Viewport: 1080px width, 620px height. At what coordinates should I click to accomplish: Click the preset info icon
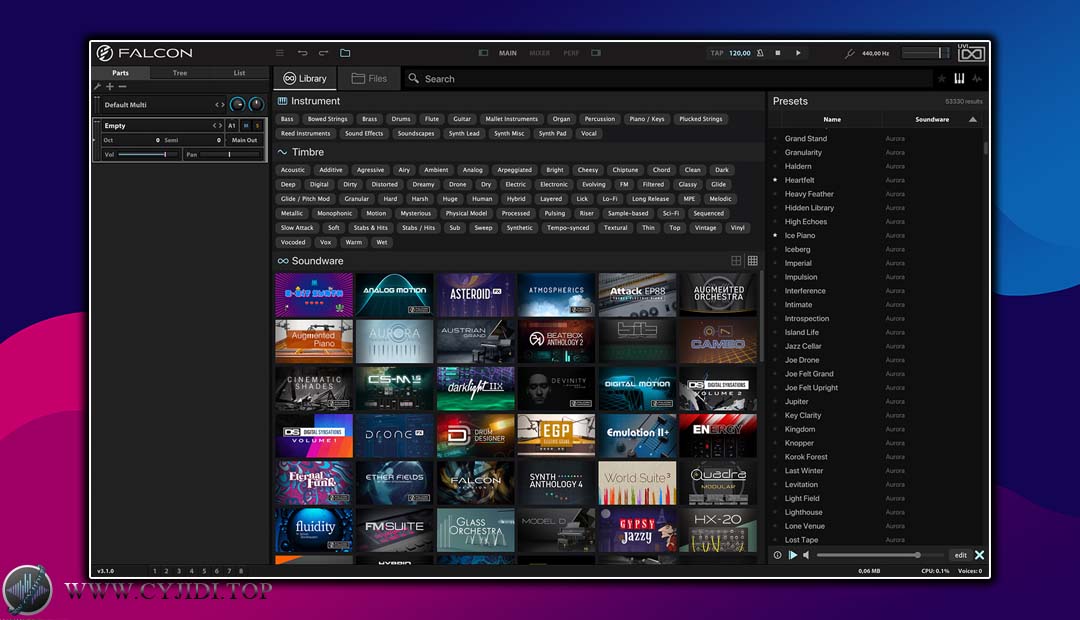[778, 555]
